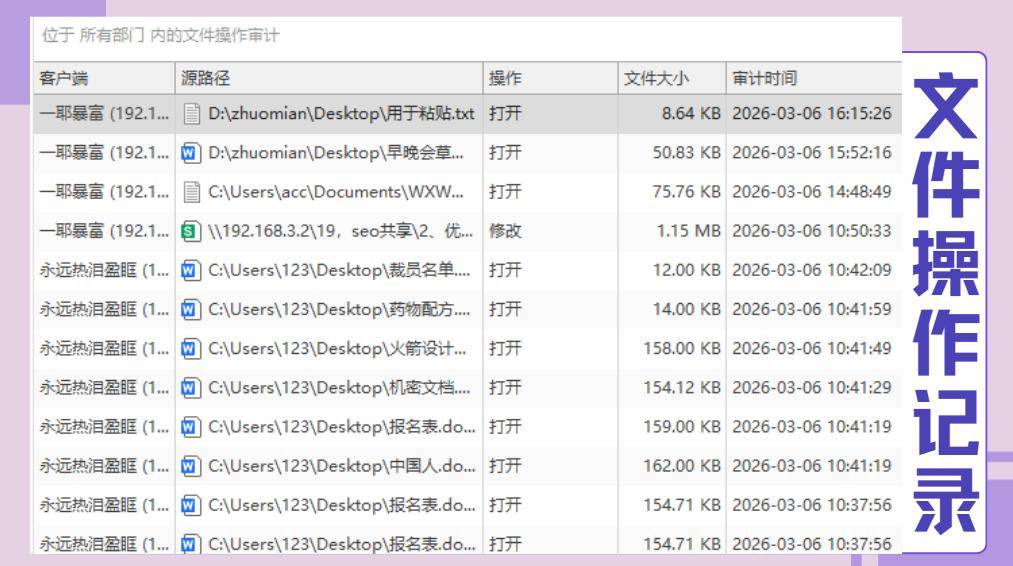
Task: Click the 位于 所有部门 内的文件操作审计 title
Action: point(161,36)
